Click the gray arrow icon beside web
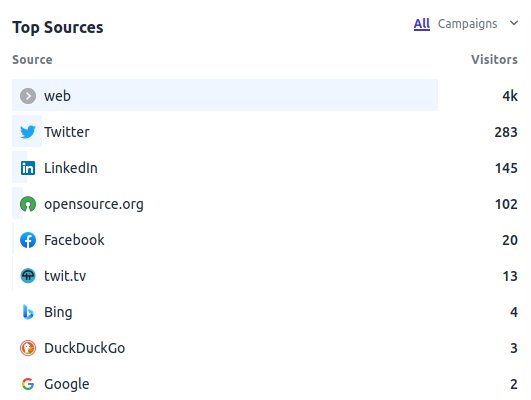 coord(28,96)
